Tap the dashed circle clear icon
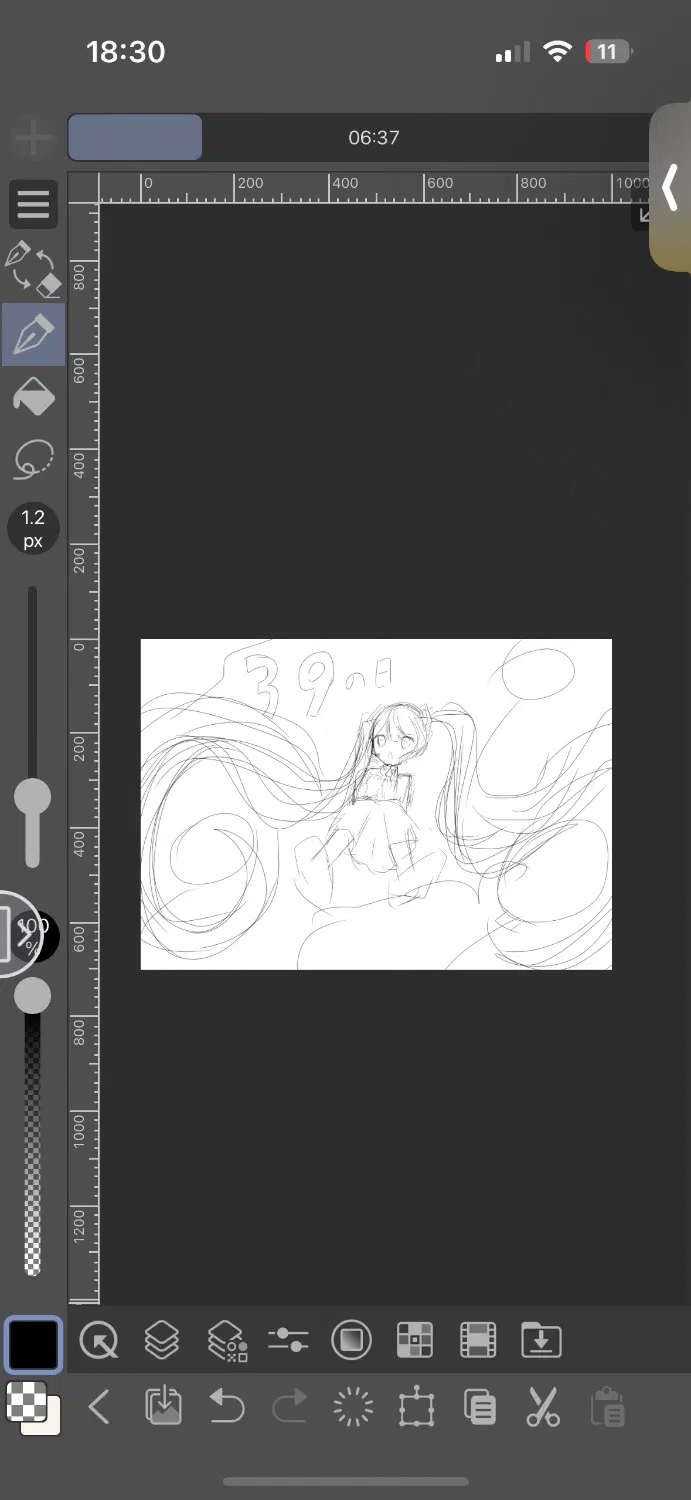This screenshot has height=1500, width=691. pyautogui.click(x=352, y=1407)
